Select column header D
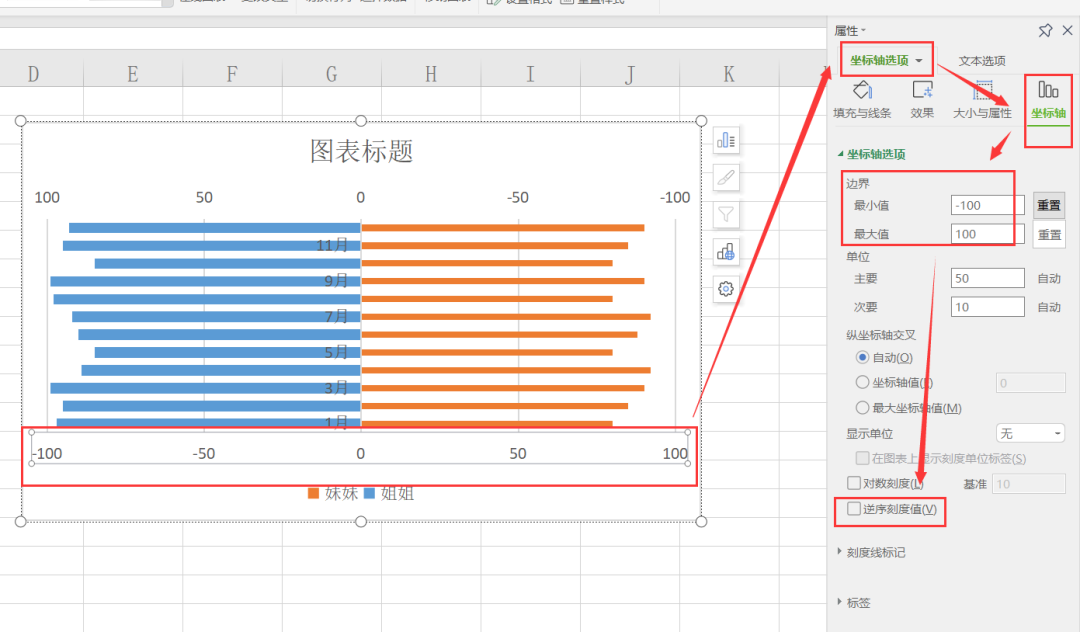This screenshot has width=1080, height=632. point(33,74)
